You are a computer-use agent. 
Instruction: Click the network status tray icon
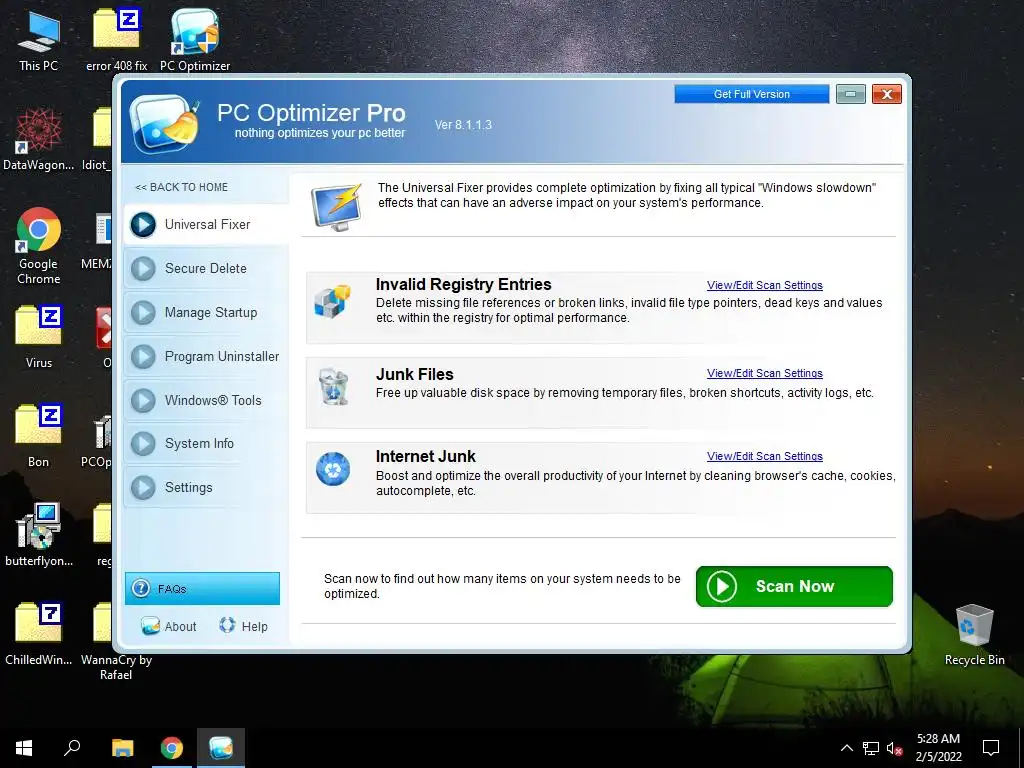(871, 748)
